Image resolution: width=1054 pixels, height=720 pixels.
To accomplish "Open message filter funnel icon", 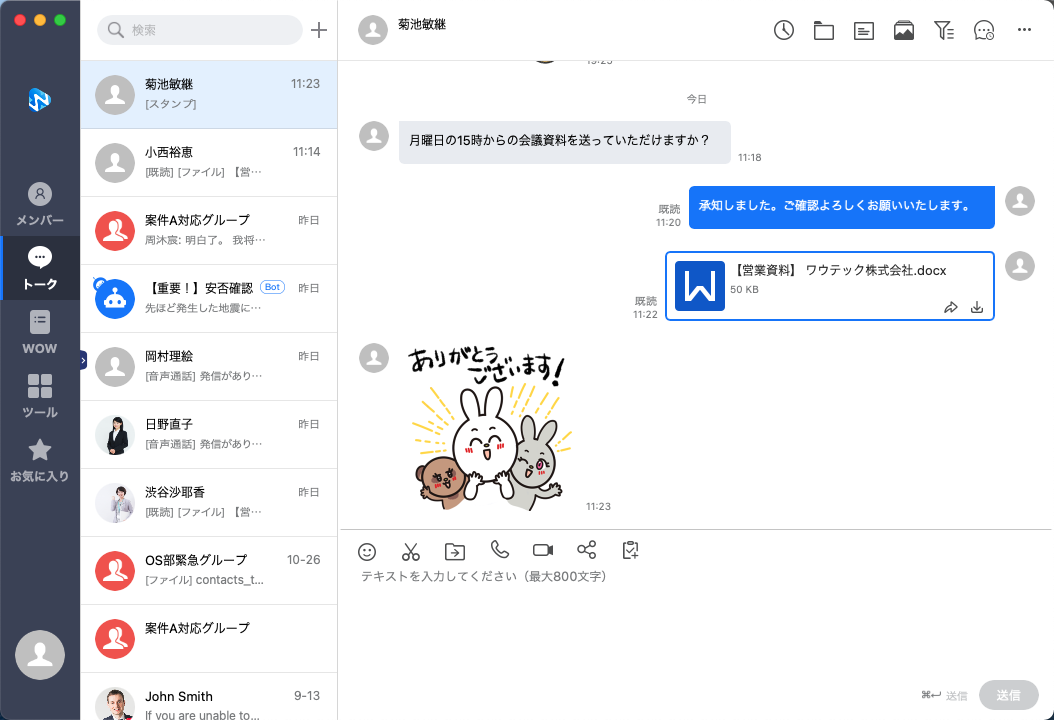I will (944, 30).
